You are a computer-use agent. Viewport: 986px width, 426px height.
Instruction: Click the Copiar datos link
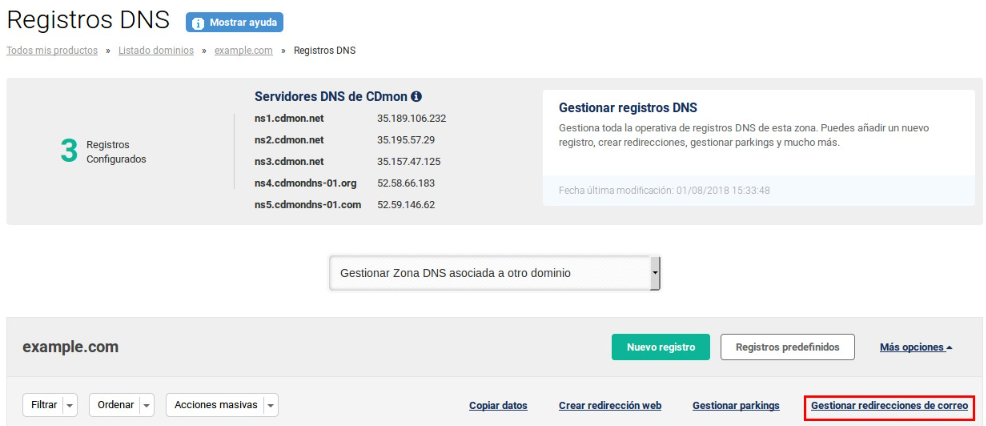pyautogui.click(x=498, y=406)
